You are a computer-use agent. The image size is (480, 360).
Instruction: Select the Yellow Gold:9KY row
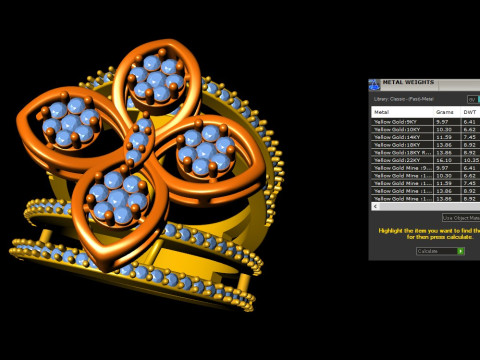tap(426, 122)
